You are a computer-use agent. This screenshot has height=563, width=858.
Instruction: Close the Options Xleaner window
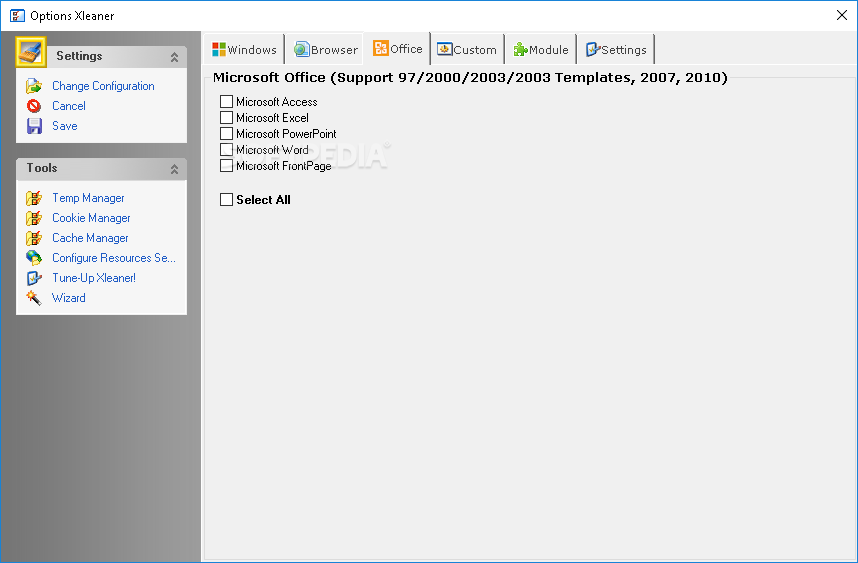pyautogui.click(x=842, y=15)
